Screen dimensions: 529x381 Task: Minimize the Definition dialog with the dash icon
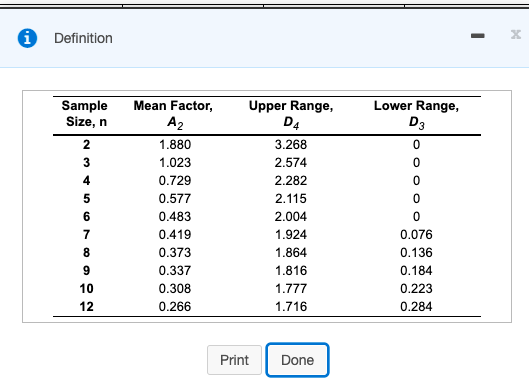tap(478, 35)
